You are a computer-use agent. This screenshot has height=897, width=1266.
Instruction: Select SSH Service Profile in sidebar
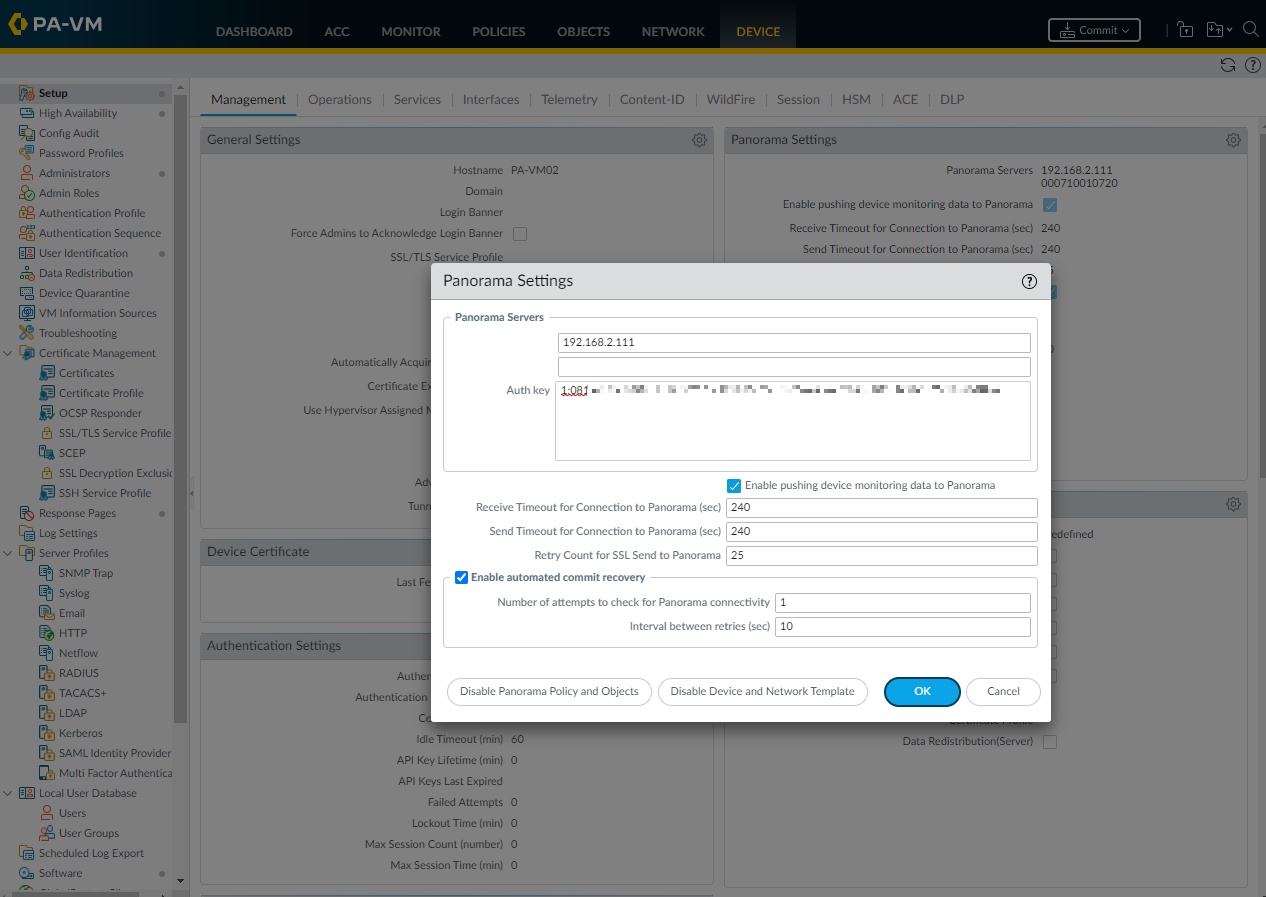pyautogui.click(x=105, y=493)
